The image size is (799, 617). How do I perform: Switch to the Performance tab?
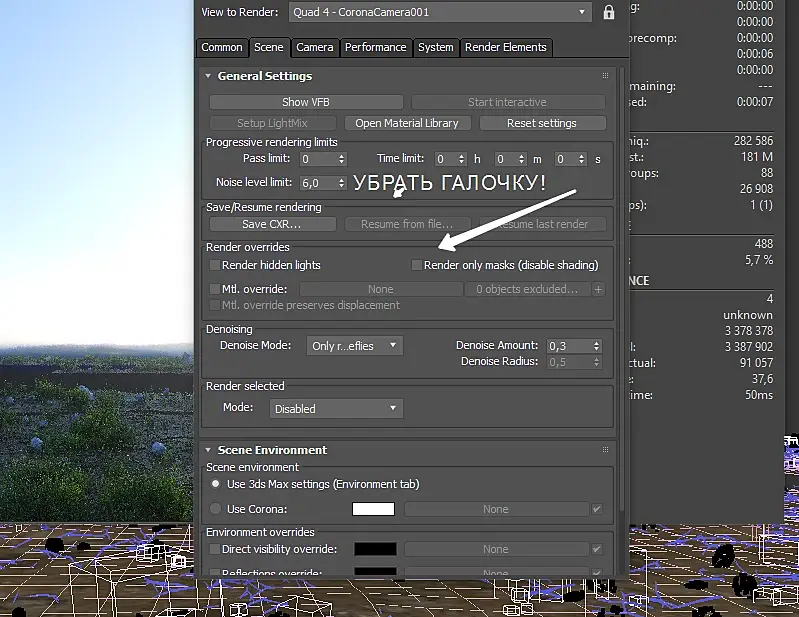click(x=376, y=47)
